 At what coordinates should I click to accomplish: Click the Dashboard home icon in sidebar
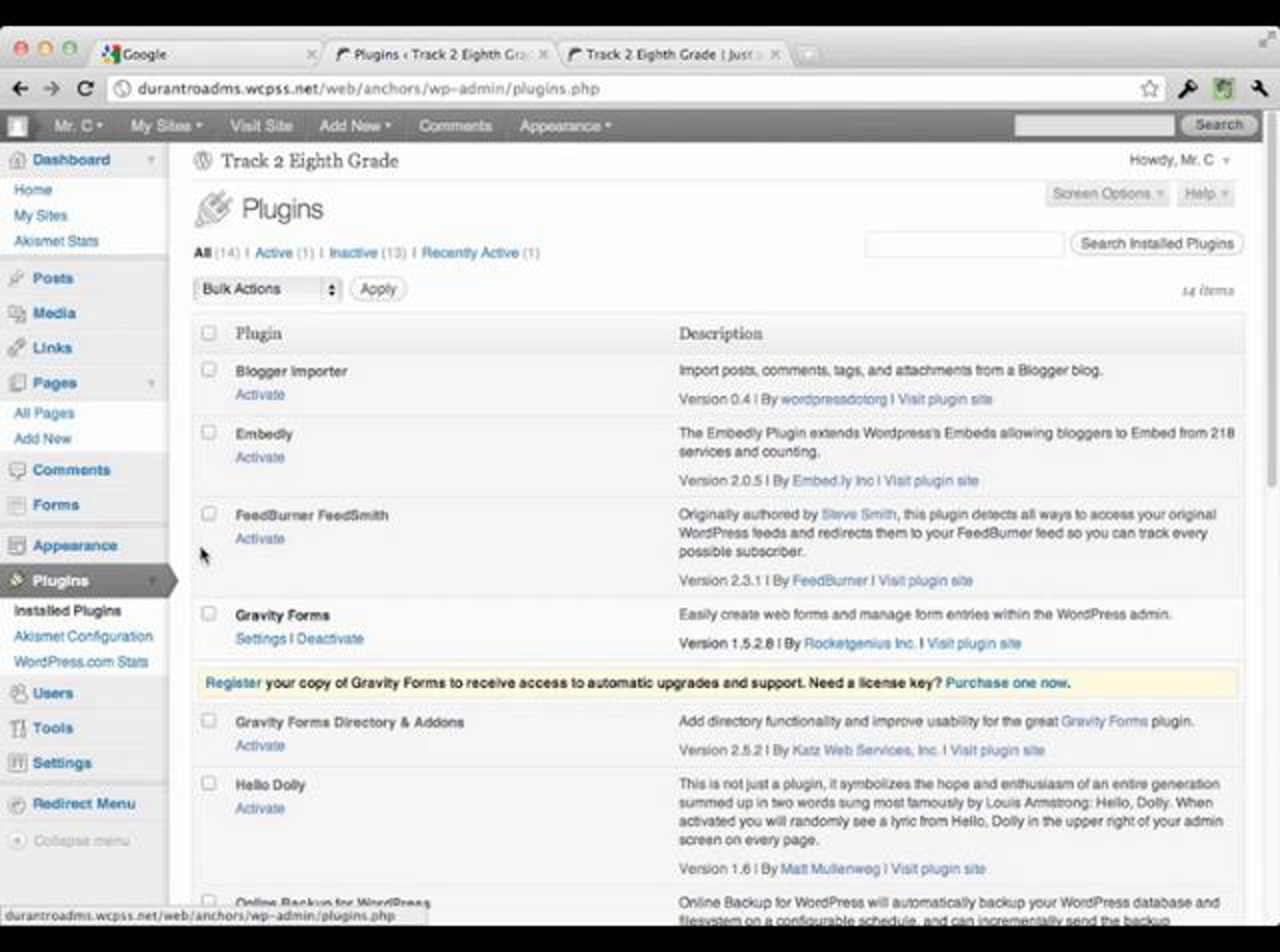[x=17, y=159]
